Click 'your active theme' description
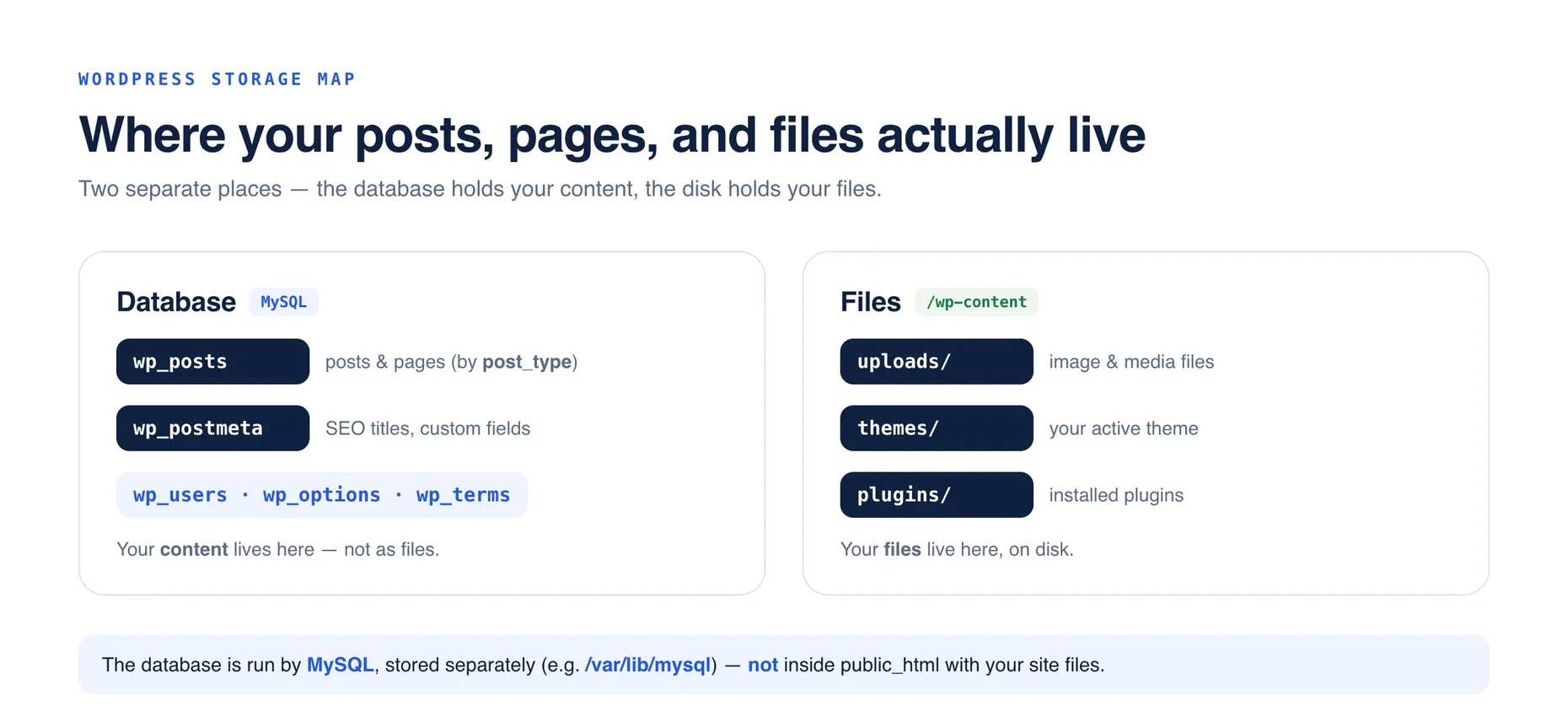This screenshot has height=706, width=1568. point(1123,428)
